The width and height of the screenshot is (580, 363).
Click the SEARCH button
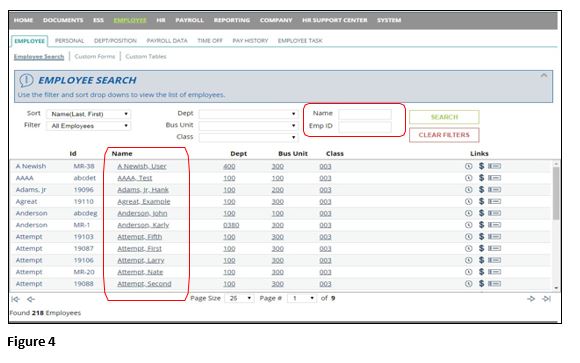coord(444,117)
